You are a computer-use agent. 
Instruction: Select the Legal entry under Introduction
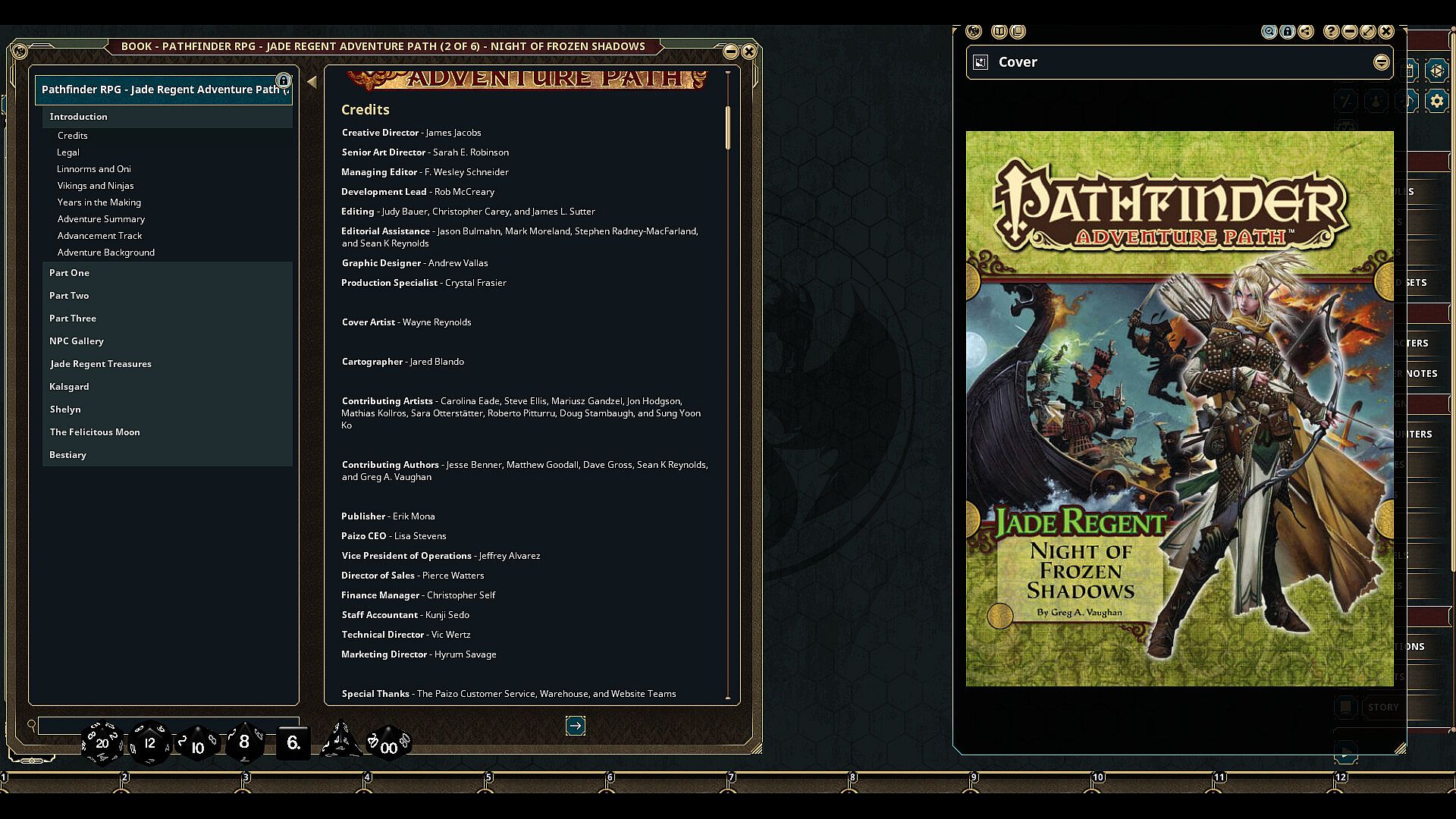(x=68, y=152)
